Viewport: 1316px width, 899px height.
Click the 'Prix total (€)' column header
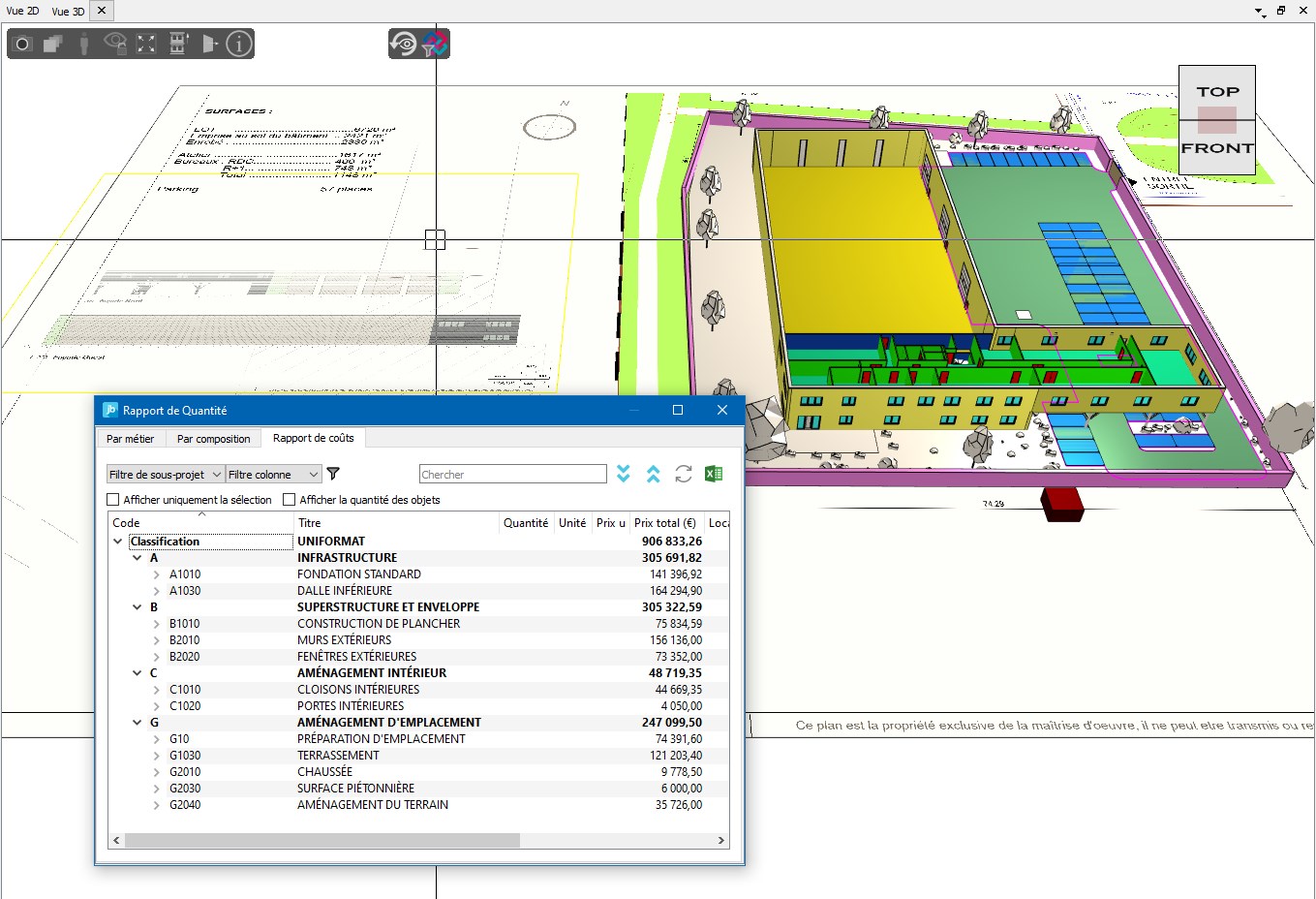click(x=664, y=523)
